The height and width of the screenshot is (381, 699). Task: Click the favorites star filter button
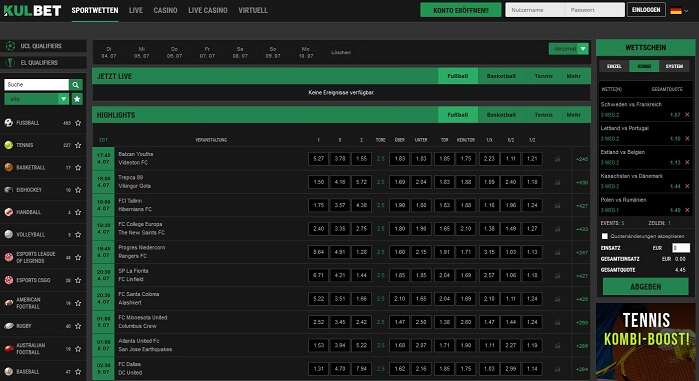77,99
